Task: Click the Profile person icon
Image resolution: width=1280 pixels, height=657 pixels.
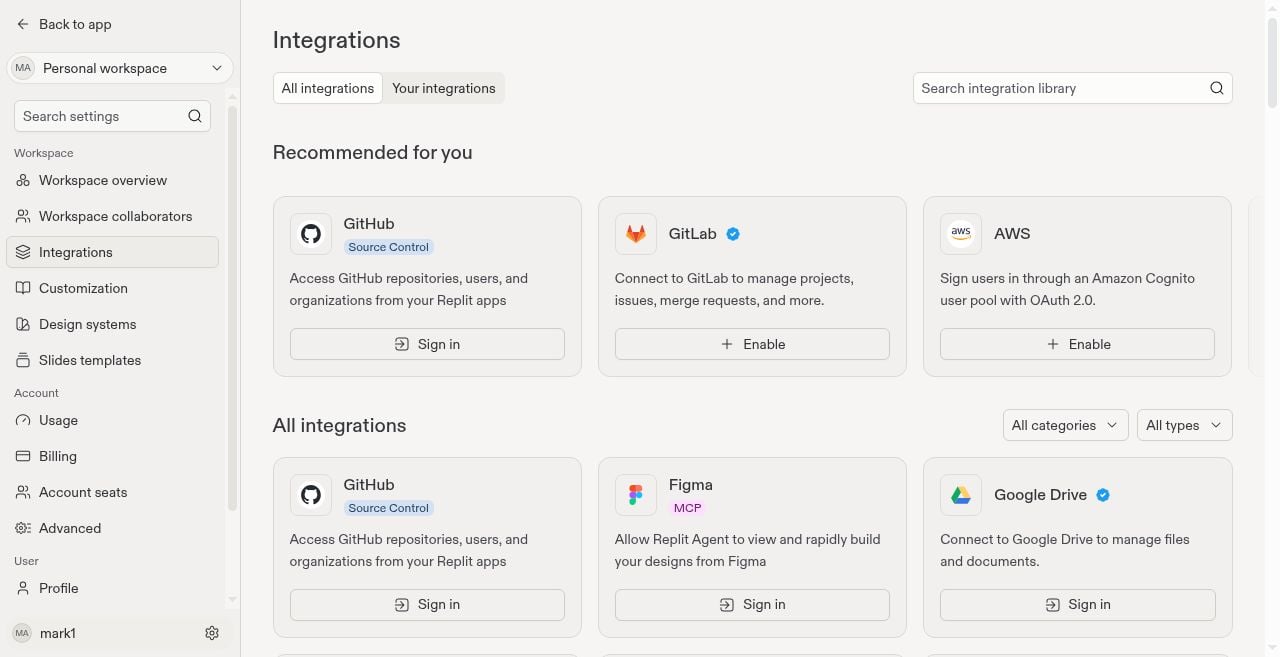Action: 23,588
